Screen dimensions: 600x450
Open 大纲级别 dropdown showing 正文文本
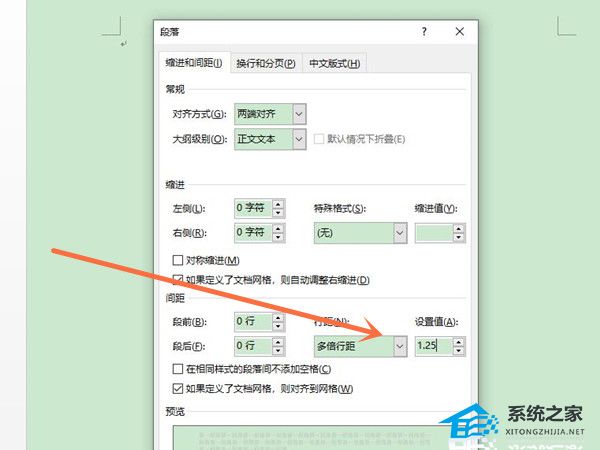pyautogui.click(x=270, y=139)
